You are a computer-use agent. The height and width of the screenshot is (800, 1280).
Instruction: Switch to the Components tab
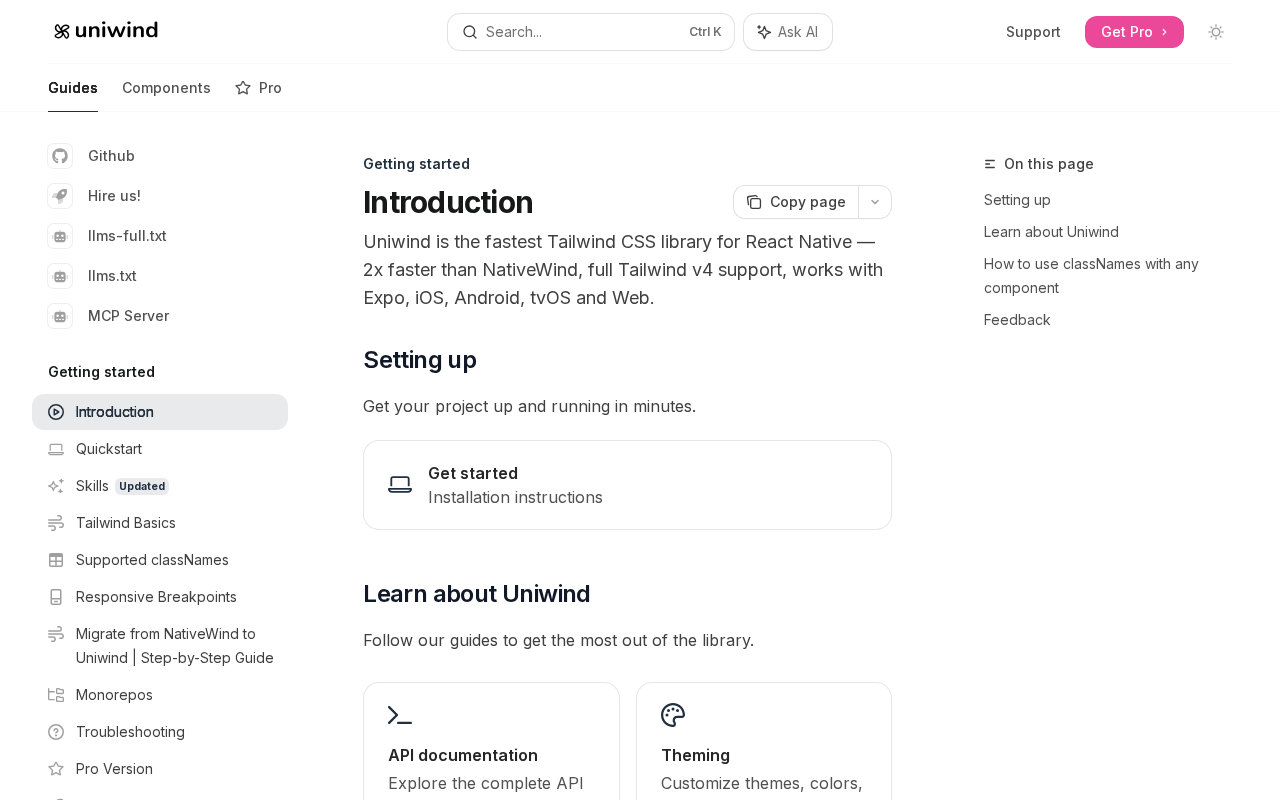tap(166, 88)
